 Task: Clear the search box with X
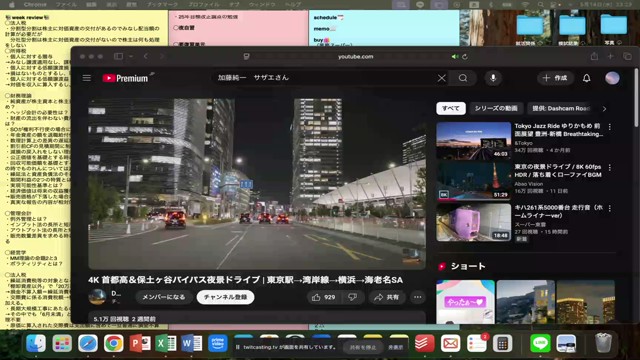point(442,78)
